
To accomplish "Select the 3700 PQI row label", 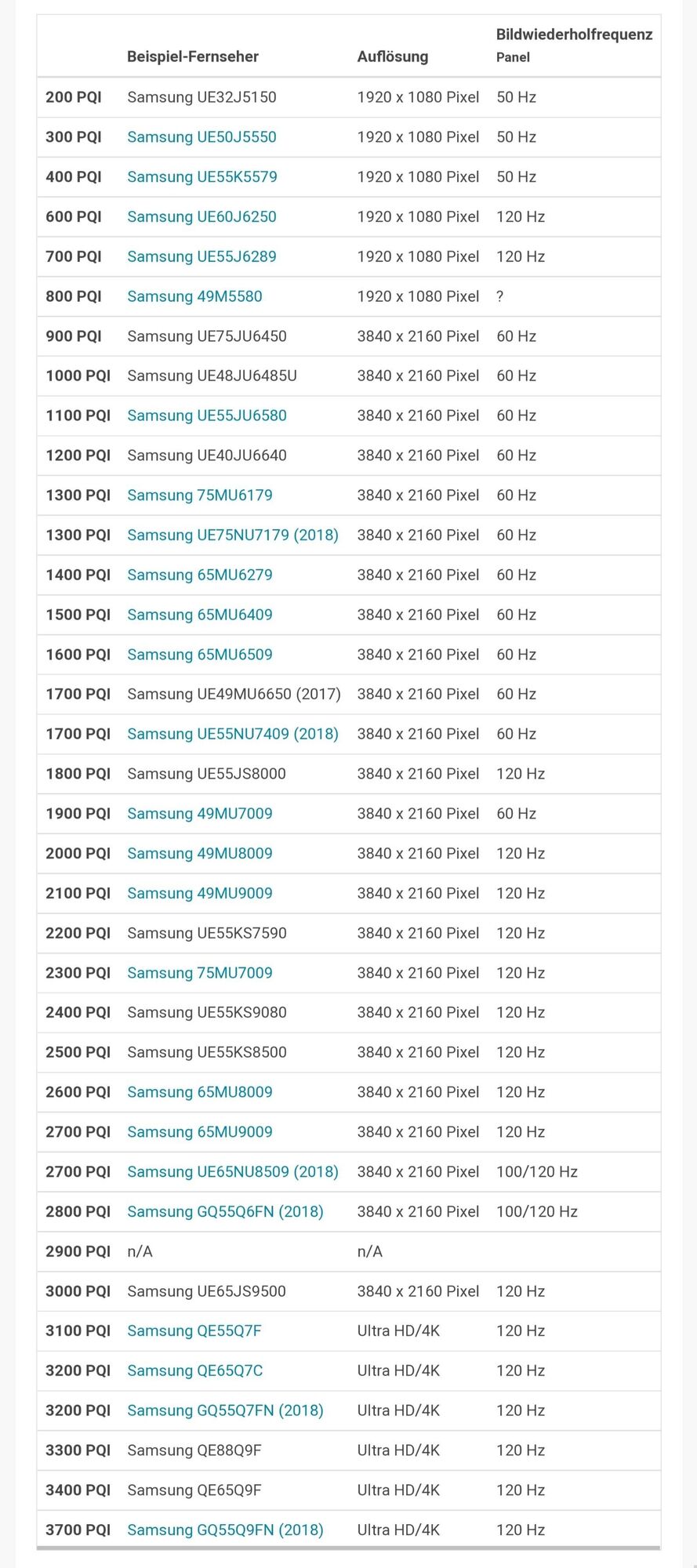I will coord(78,1530).
